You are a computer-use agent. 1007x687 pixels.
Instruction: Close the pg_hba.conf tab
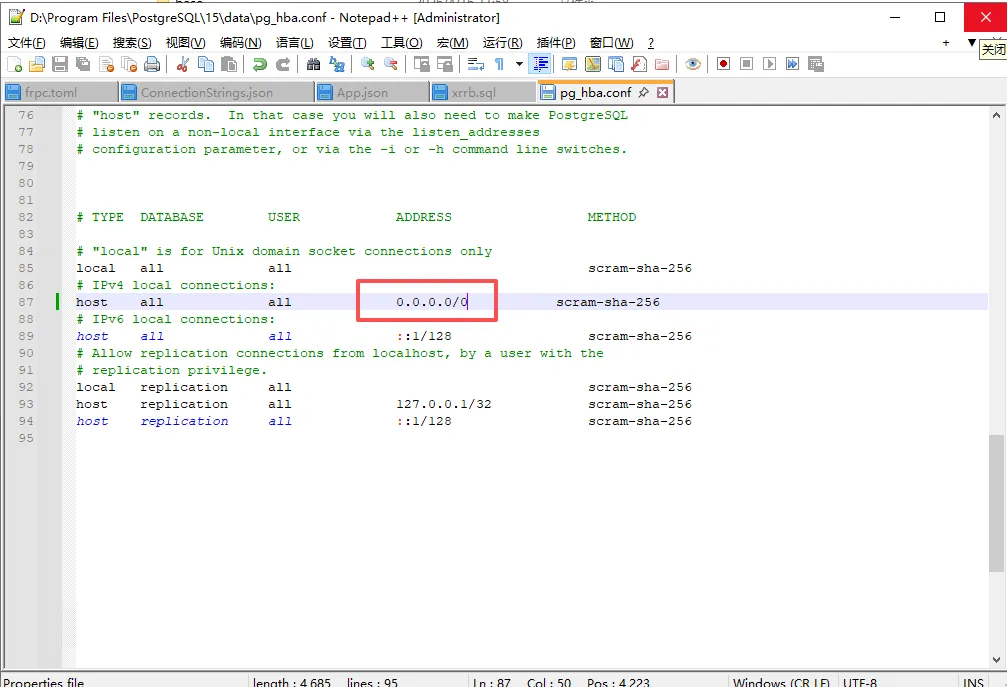(662, 92)
